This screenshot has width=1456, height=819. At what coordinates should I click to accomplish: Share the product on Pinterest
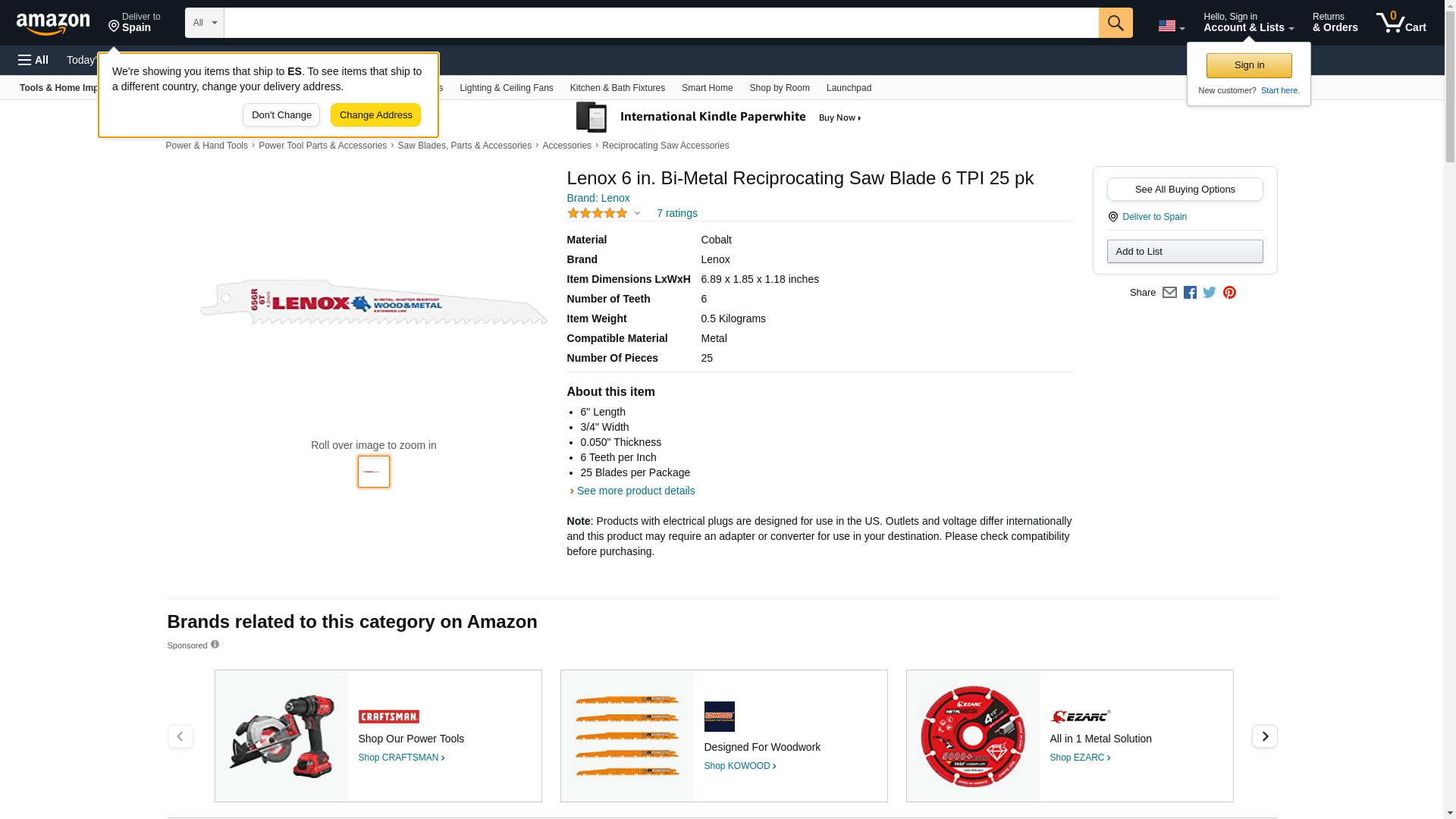point(1229,293)
